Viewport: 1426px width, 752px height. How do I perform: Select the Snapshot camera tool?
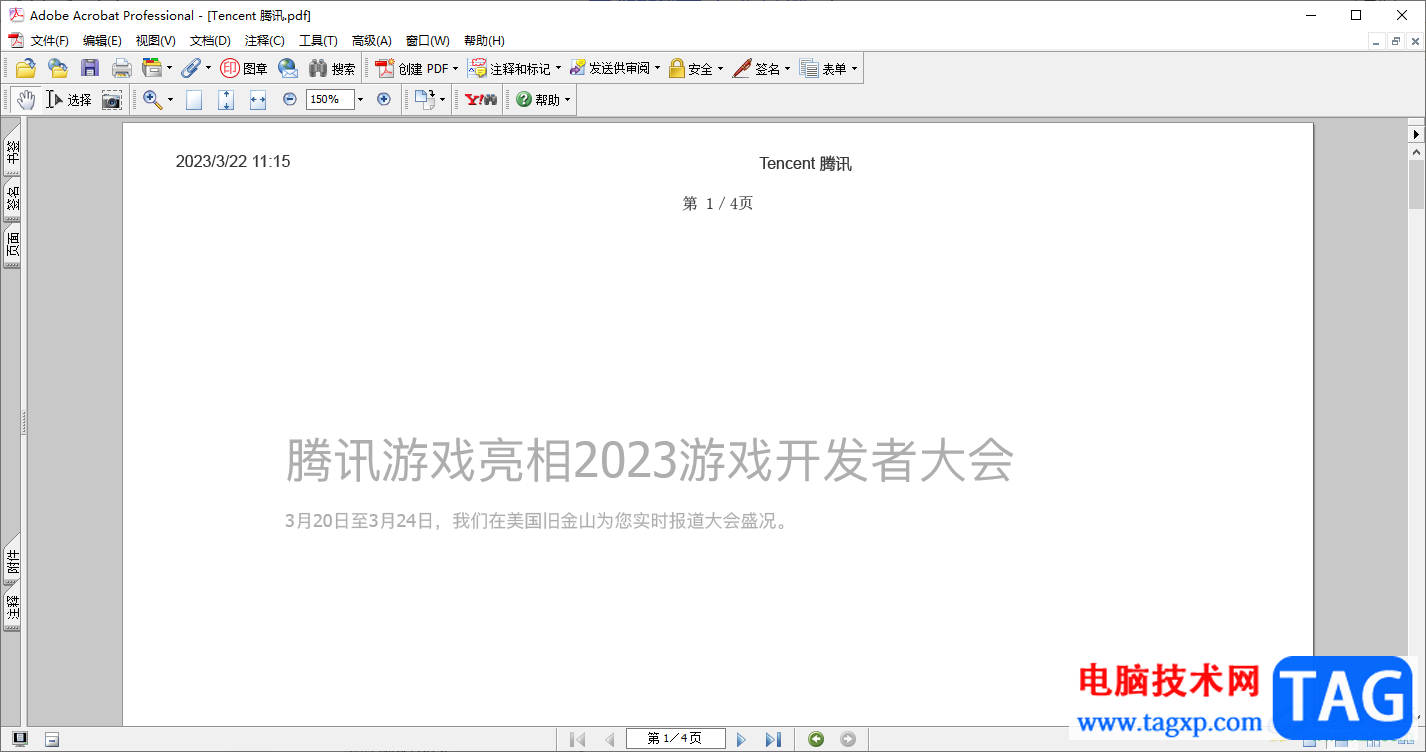point(111,99)
